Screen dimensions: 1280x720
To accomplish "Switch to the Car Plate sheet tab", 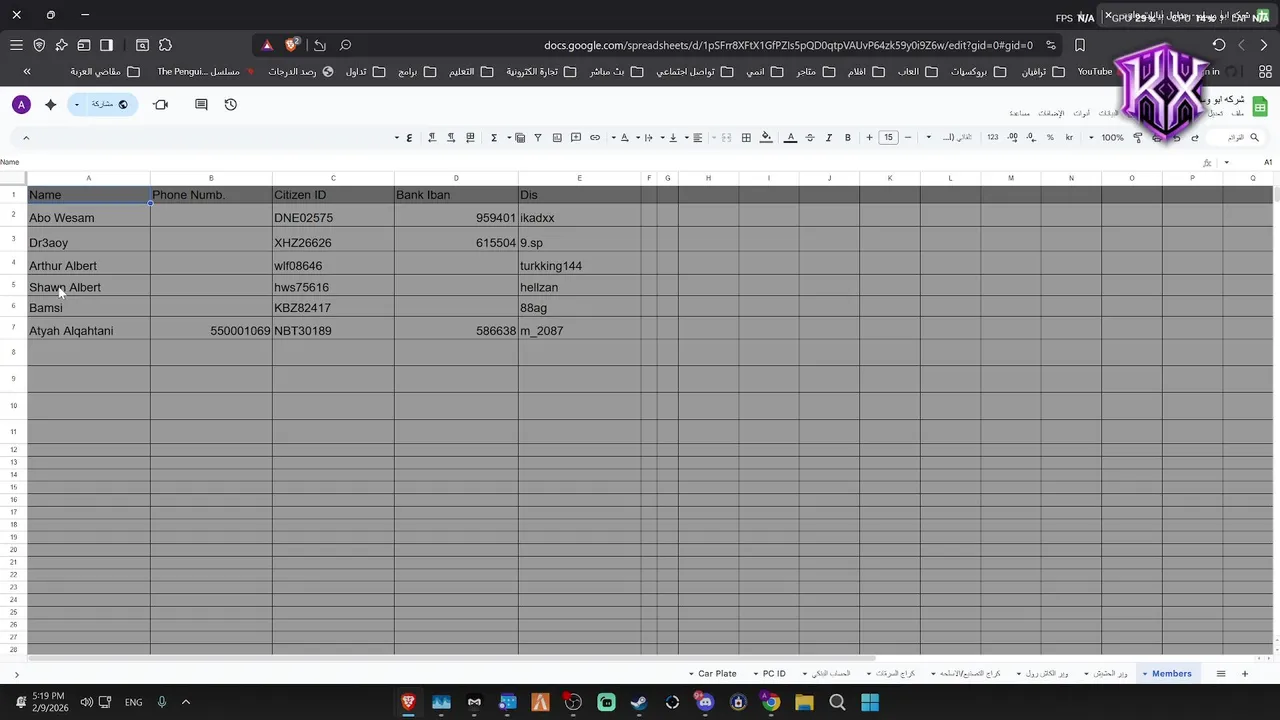I will point(717,674).
